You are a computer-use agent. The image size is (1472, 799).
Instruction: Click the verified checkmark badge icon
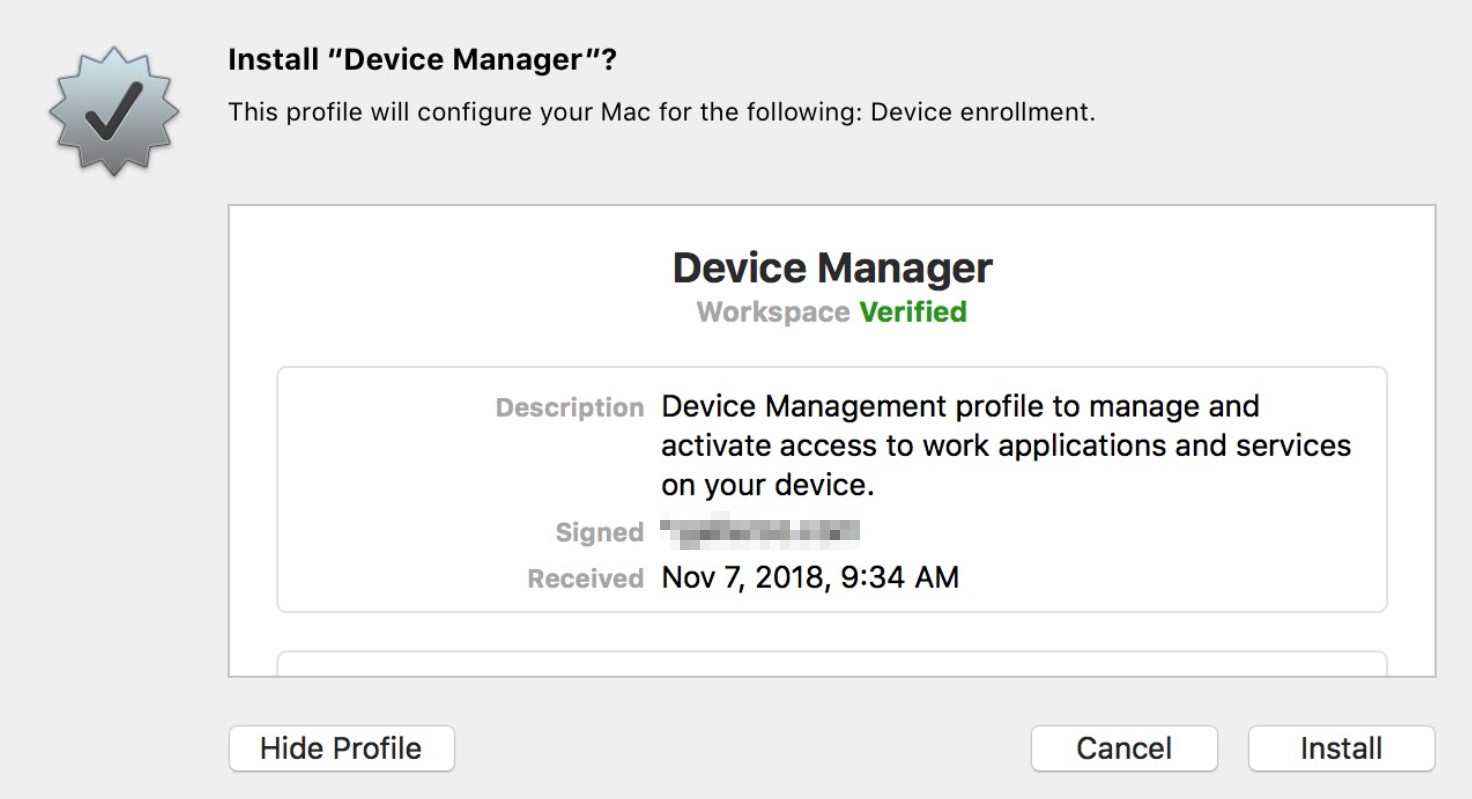coord(114,112)
